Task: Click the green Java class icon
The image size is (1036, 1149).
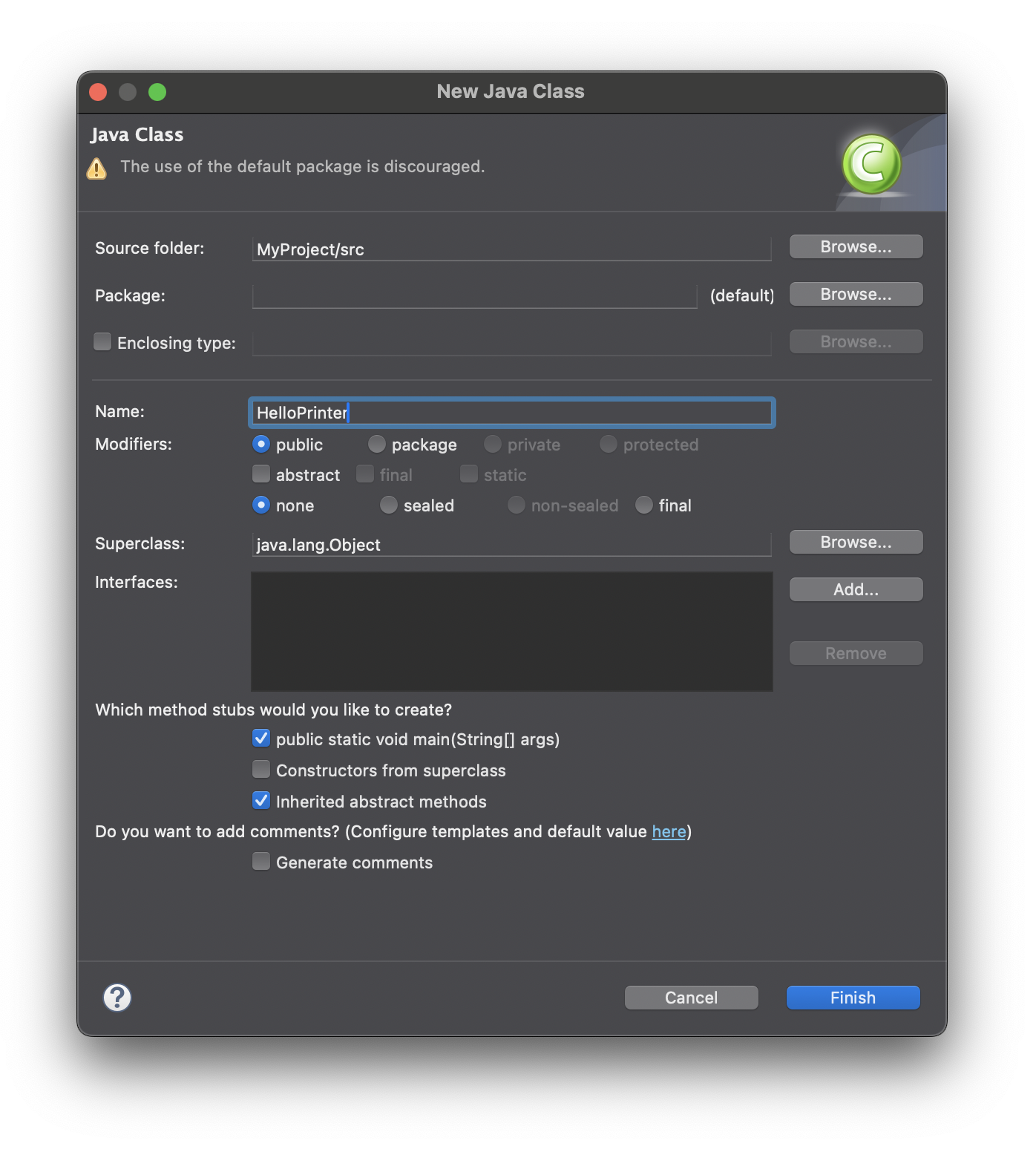Action: 871,163
